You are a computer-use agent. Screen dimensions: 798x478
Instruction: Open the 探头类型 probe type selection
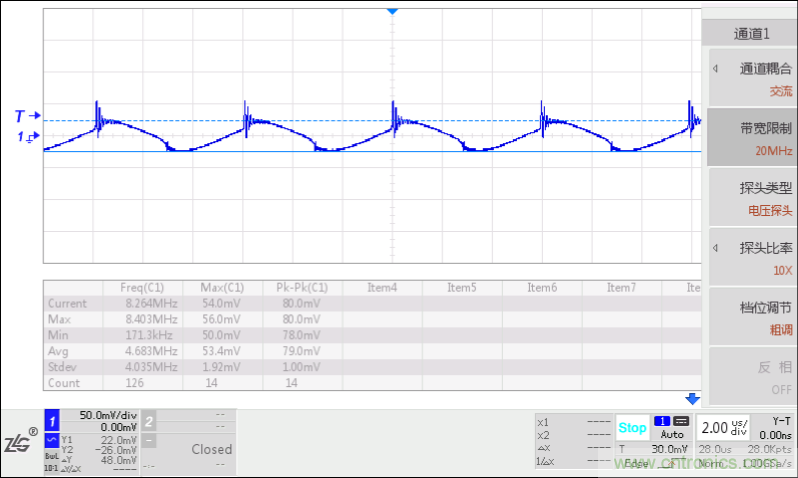click(x=752, y=197)
